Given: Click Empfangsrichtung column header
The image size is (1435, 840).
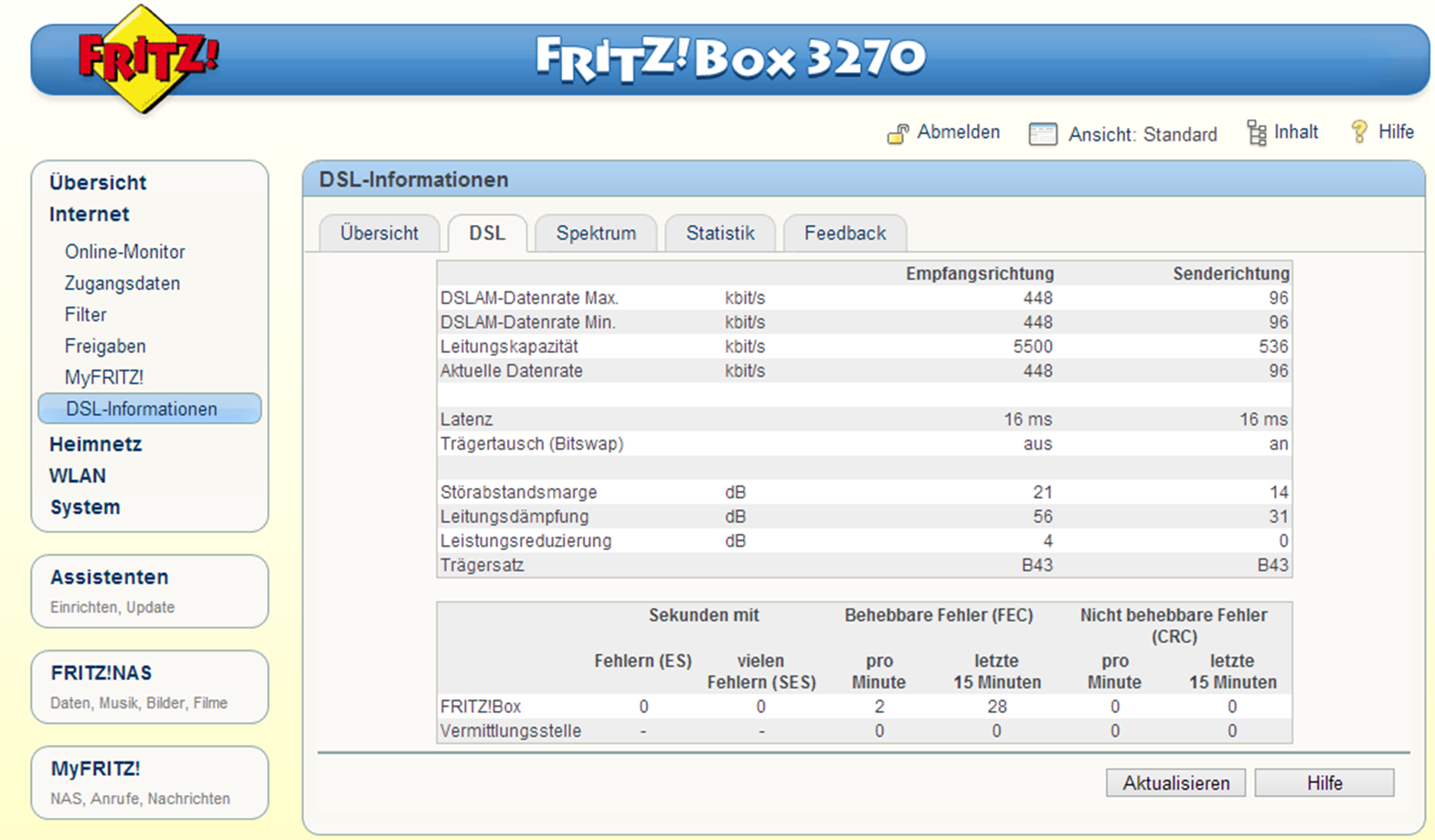Looking at the screenshot, I should [980, 273].
